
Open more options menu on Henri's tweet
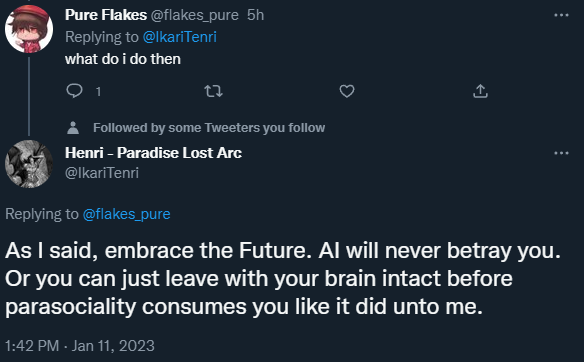561,153
